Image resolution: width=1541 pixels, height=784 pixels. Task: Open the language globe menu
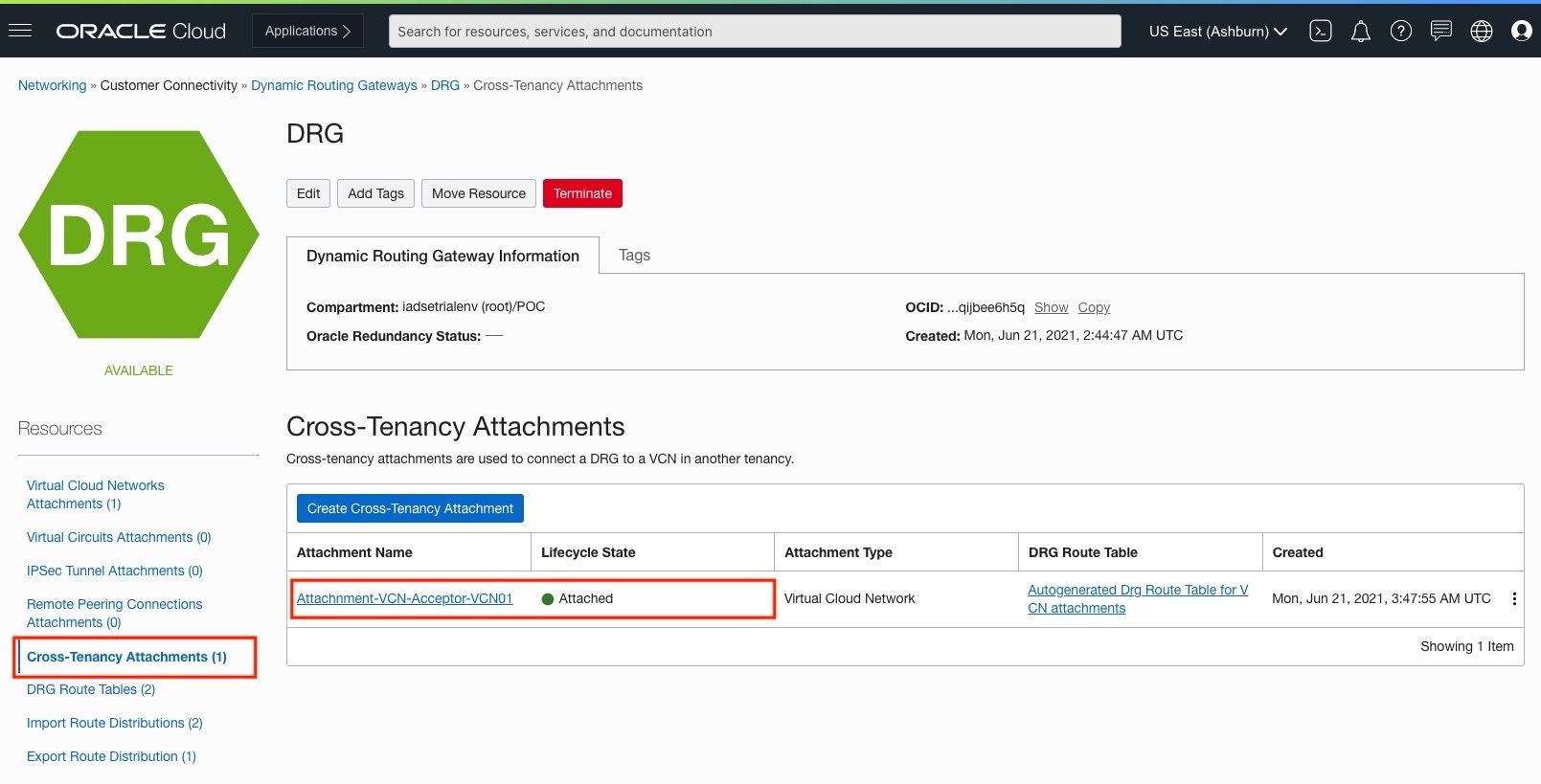click(x=1482, y=32)
